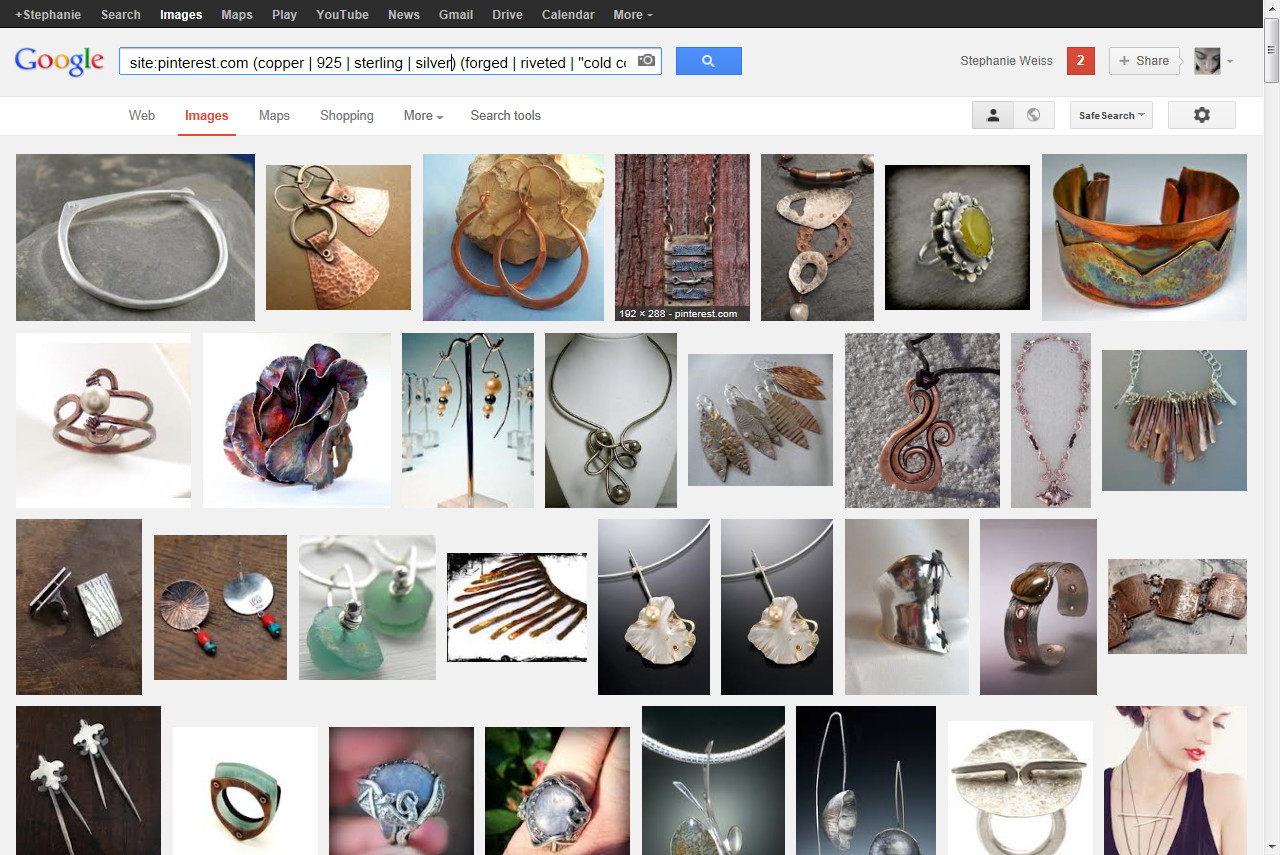1280x855 pixels.
Task: Open notifications via the red badge showing 2
Action: tap(1080, 61)
